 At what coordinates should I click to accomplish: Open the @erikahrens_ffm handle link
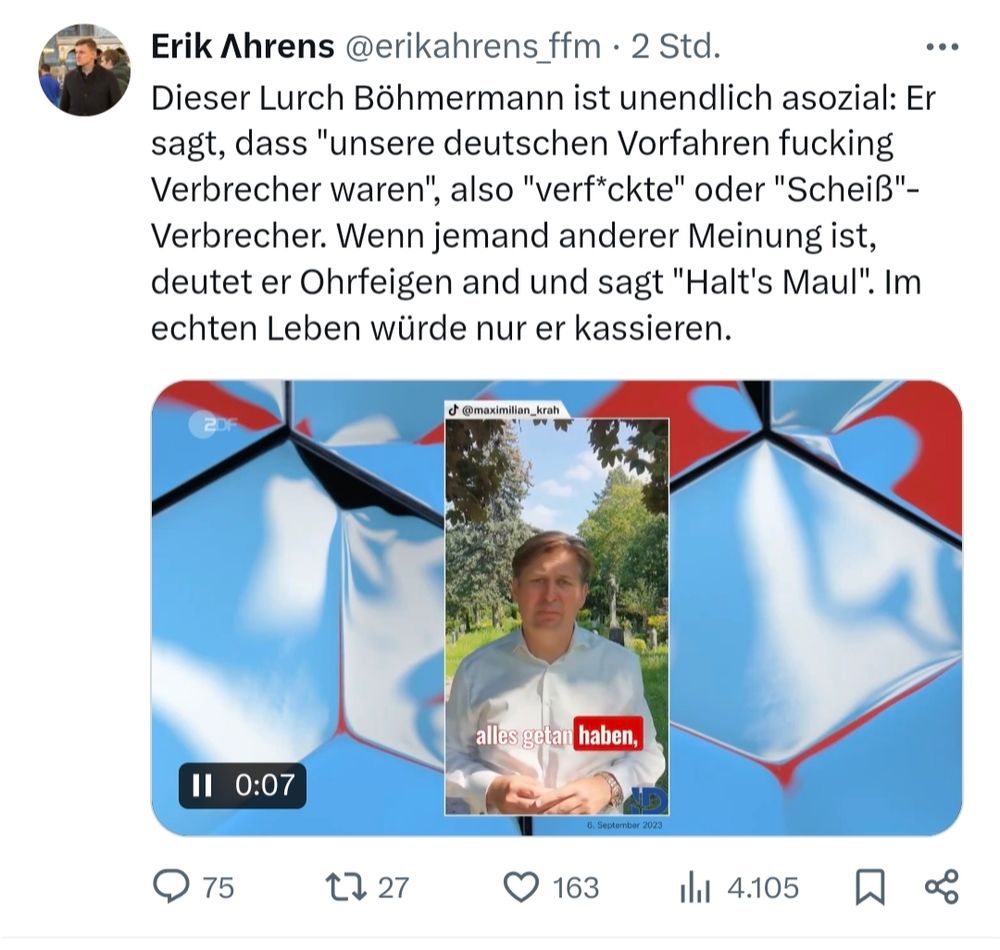[473, 47]
